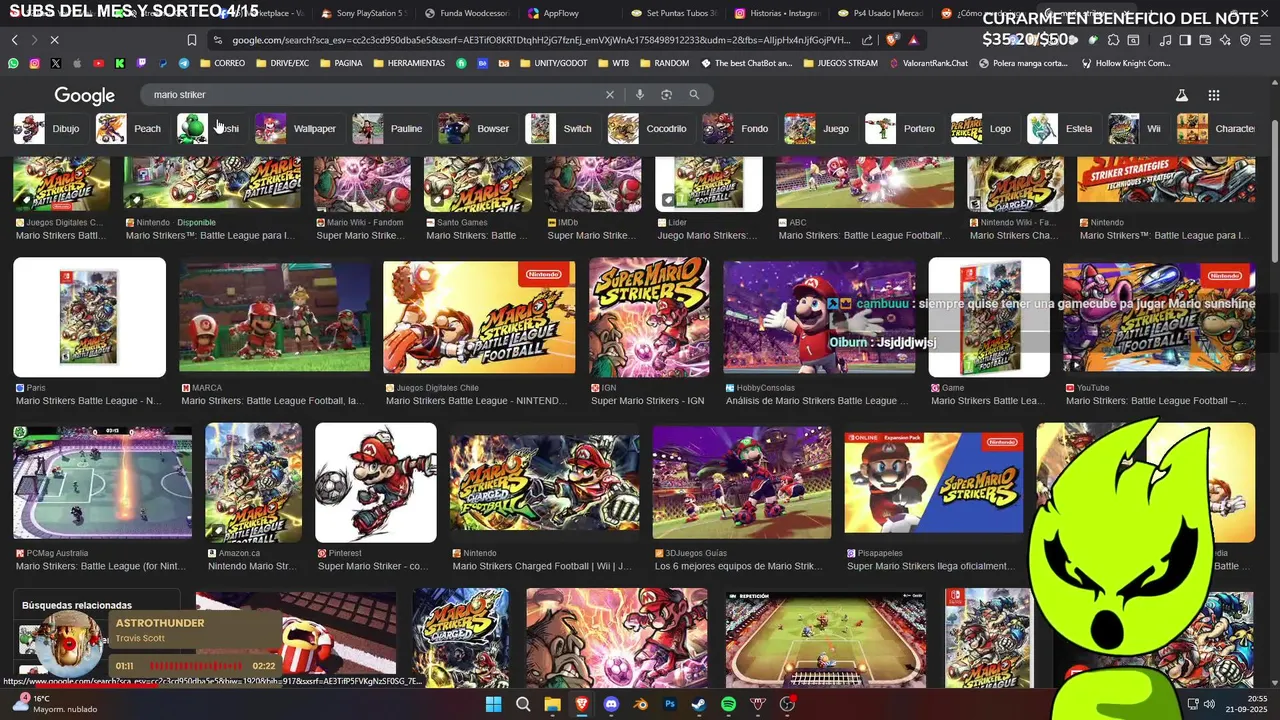Open Photoshop from the taskbar
This screenshot has width=1280, height=720.
(x=670, y=704)
